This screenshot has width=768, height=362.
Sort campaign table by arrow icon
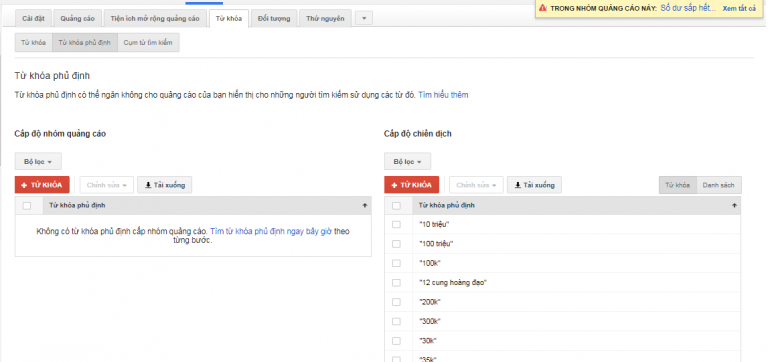point(734,206)
